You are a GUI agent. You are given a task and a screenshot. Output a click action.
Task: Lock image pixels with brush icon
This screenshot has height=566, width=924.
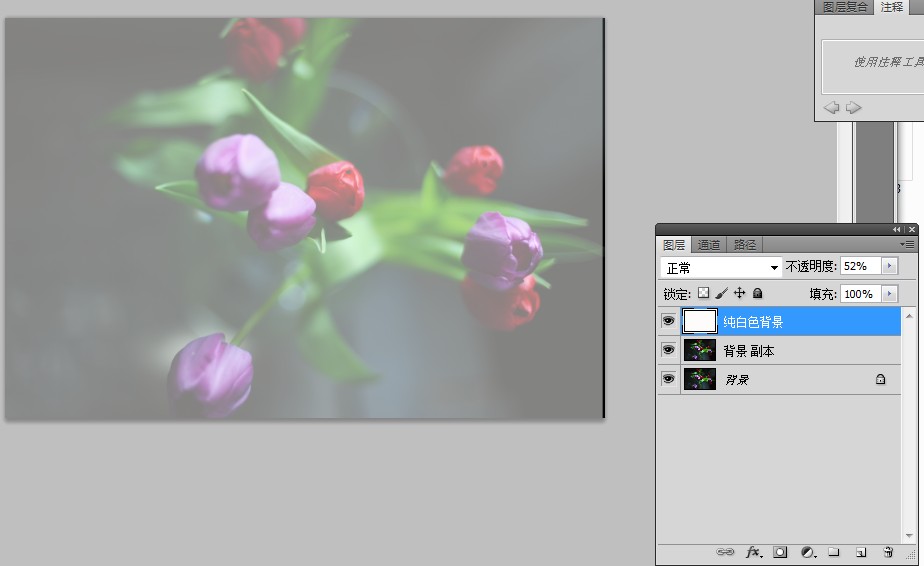(722, 293)
